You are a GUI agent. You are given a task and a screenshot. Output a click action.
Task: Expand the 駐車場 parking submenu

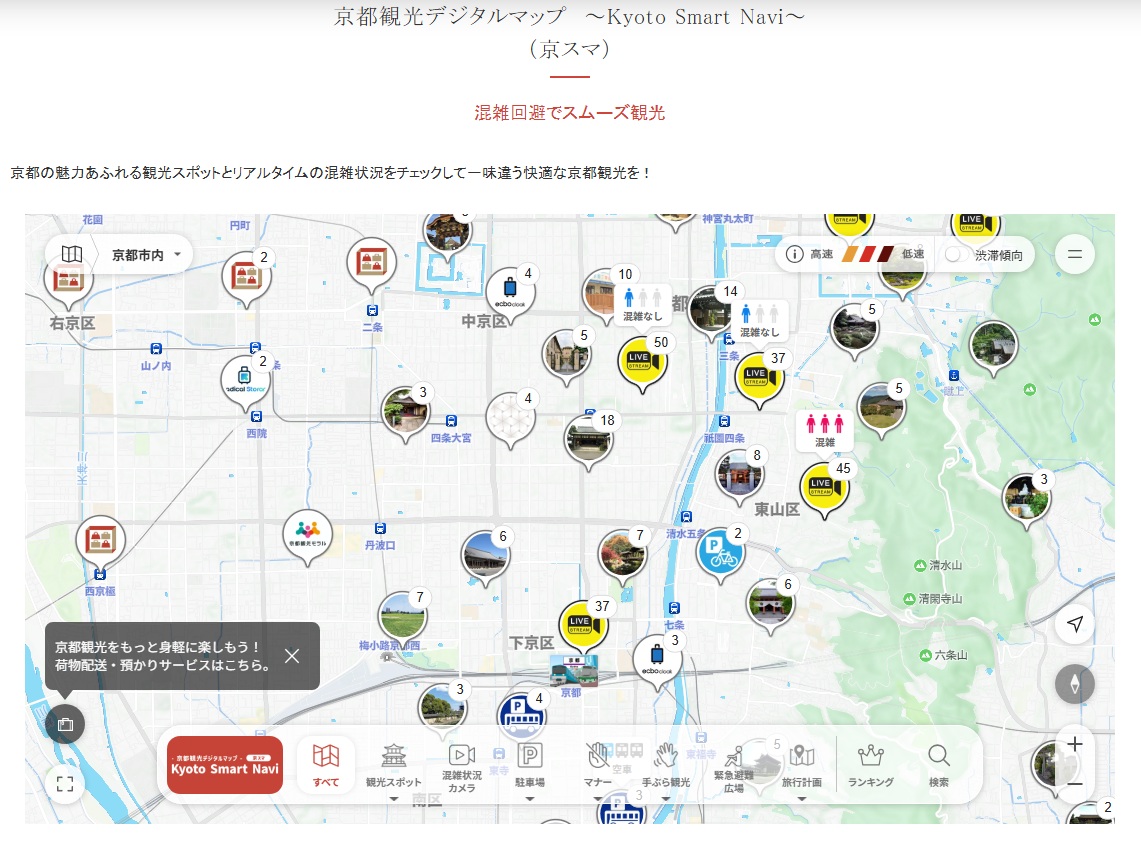529,799
